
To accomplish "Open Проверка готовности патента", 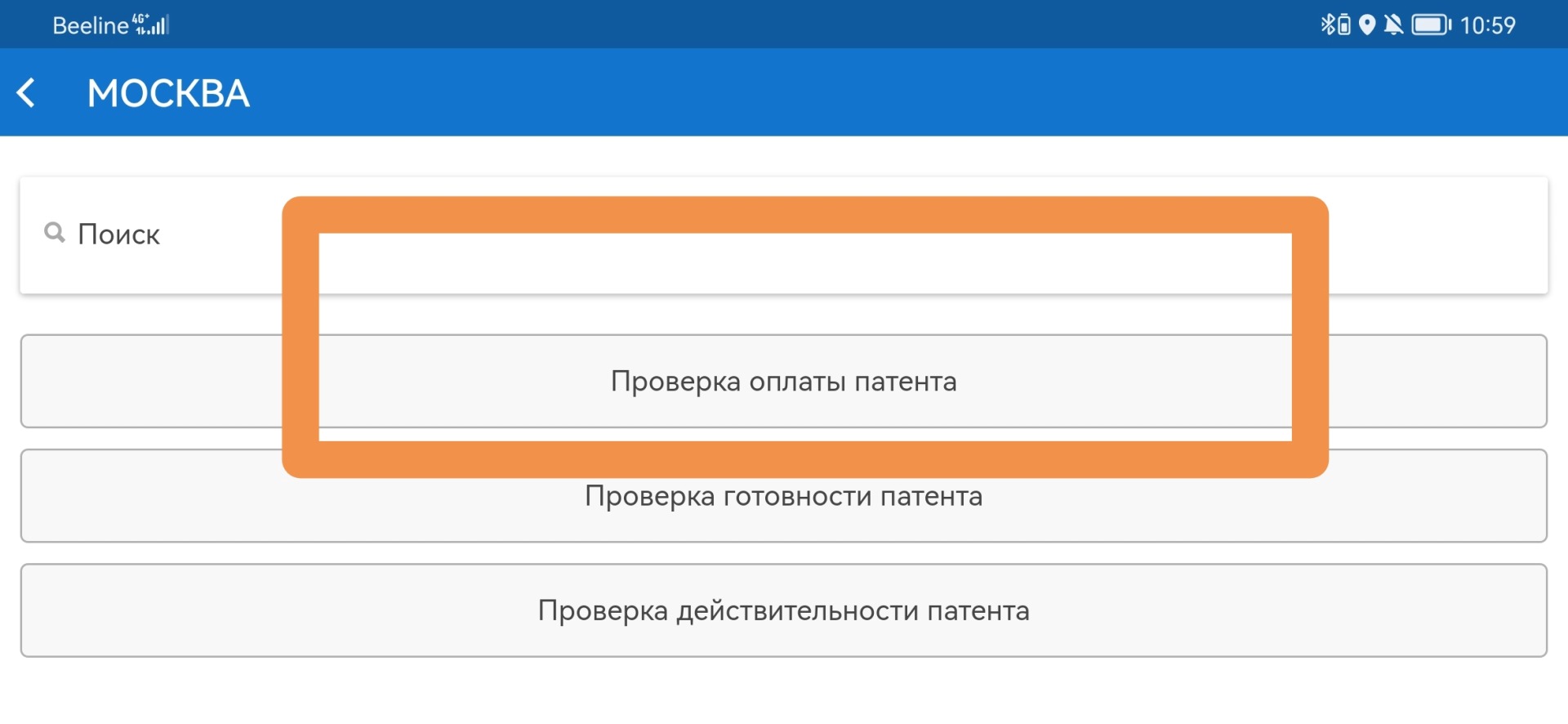I will coord(783,507).
